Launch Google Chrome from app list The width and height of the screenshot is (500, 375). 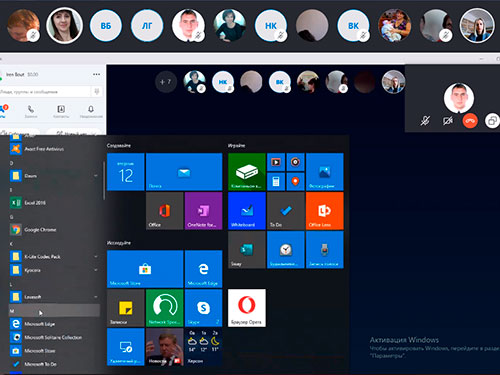point(54,230)
